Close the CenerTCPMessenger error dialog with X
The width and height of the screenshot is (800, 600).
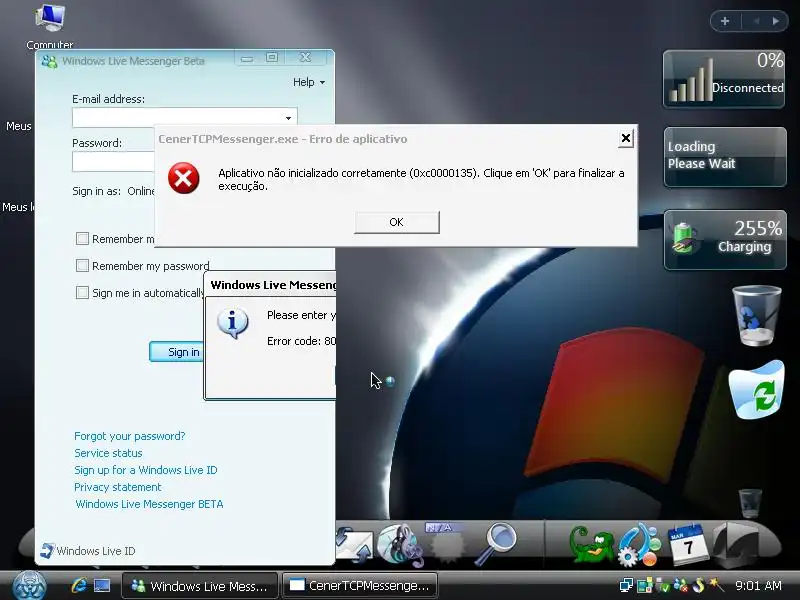click(x=626, y=138)
